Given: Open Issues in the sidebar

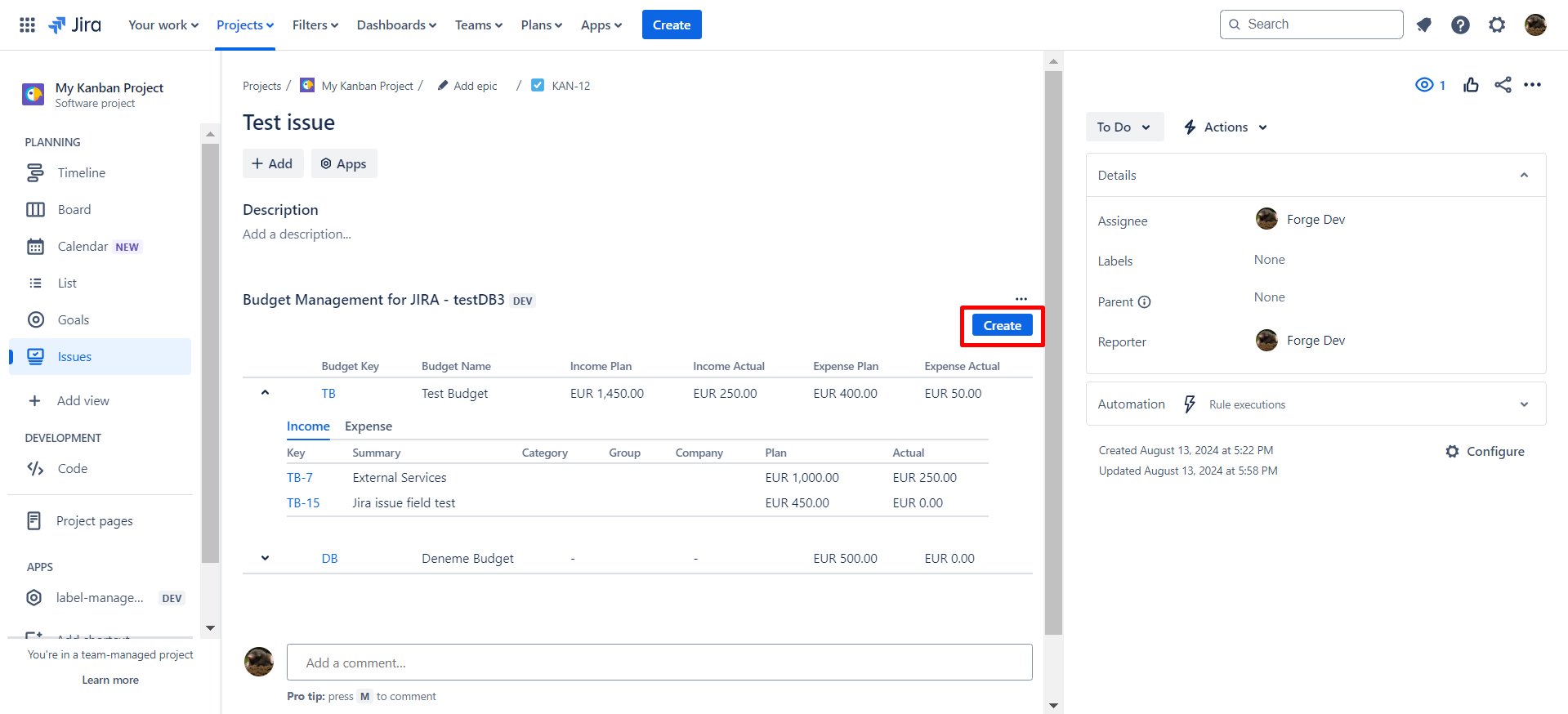Looking at the screenshot, I should (100, 357).
